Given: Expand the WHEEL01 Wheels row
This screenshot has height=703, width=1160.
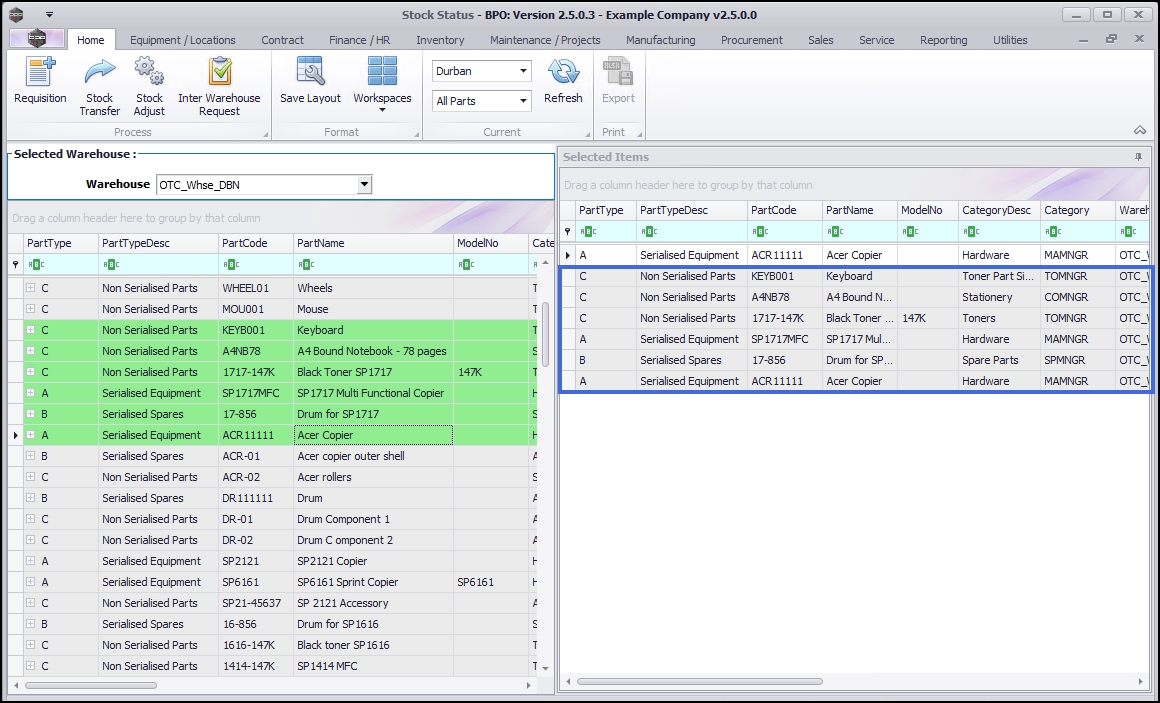Looking at the screenshot, I should (x=31, y=288).
